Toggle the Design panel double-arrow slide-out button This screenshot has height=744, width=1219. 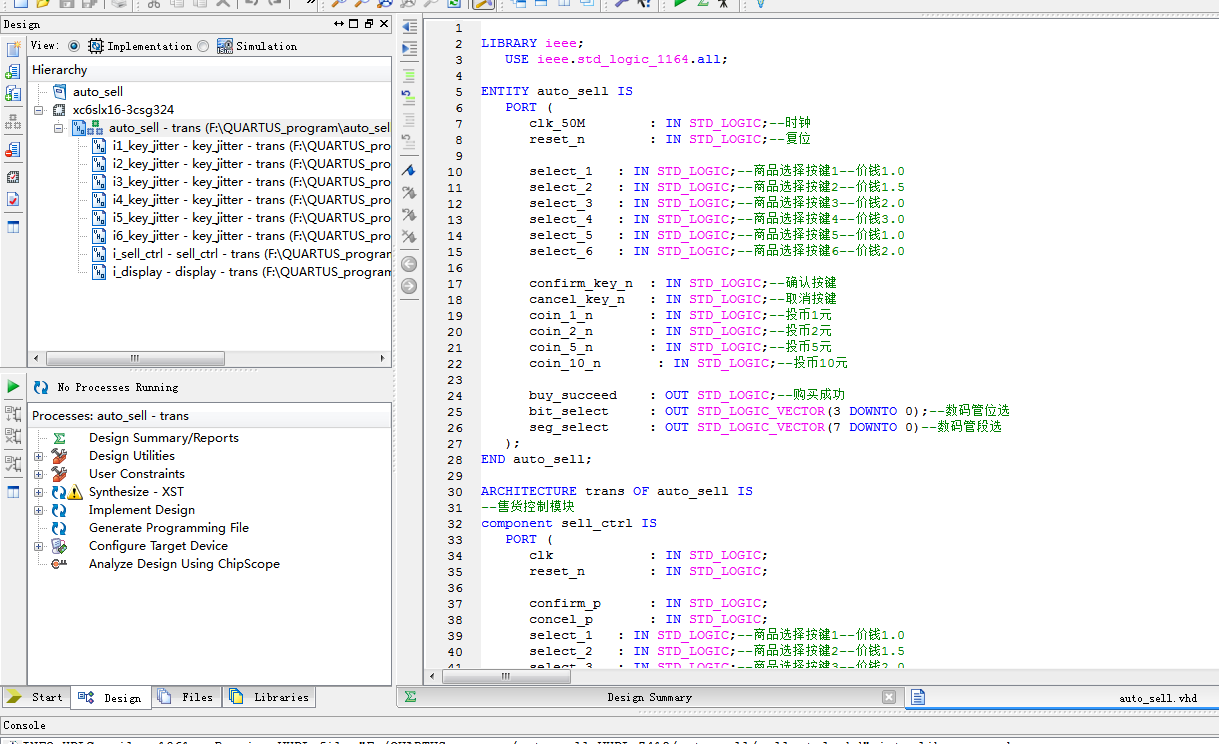(338, 24)
